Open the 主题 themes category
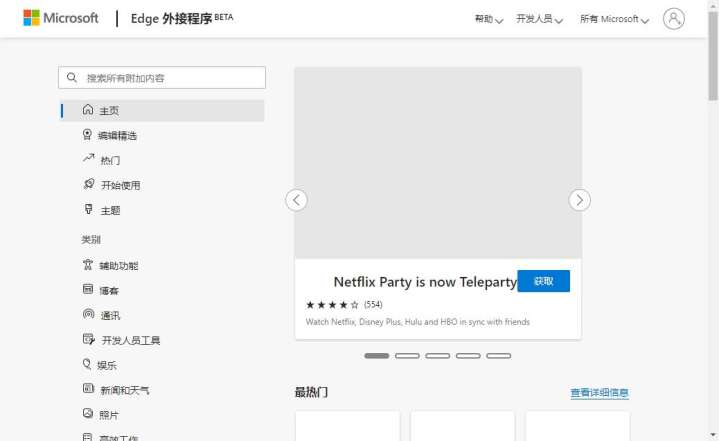Viewport: 719px width, 441px height. [x=110, y=210]
